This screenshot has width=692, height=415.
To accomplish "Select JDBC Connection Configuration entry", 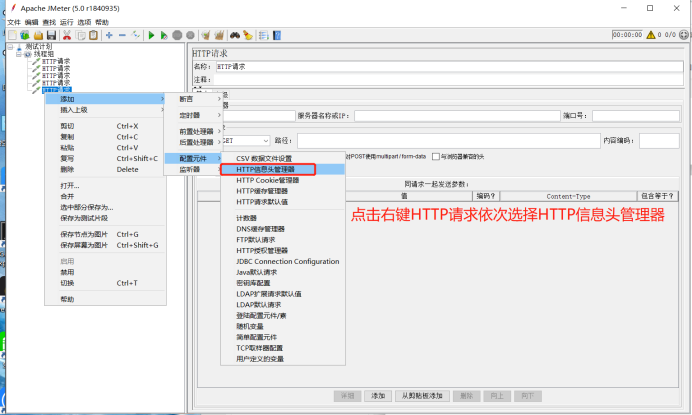I will (x=282, y=261).
